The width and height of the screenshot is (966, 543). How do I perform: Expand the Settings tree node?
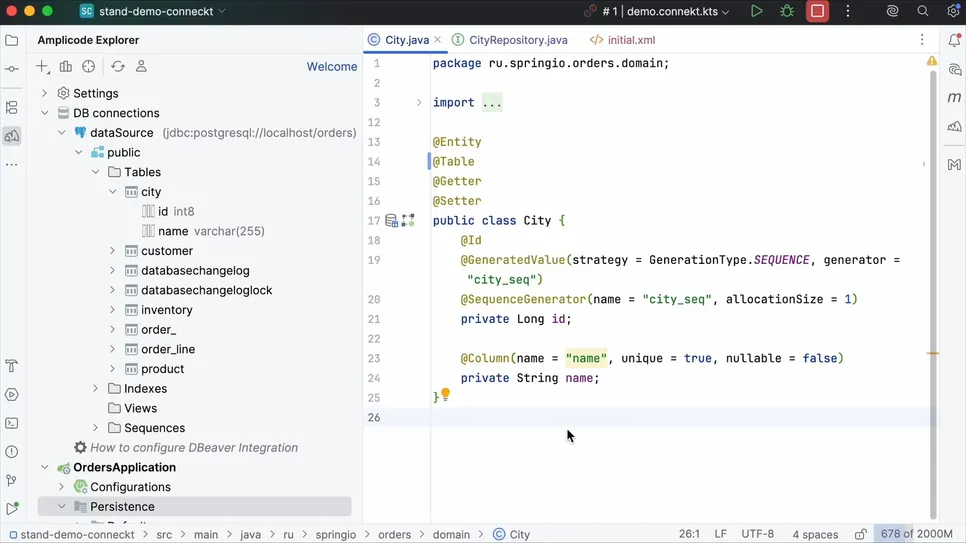[44, 94]
